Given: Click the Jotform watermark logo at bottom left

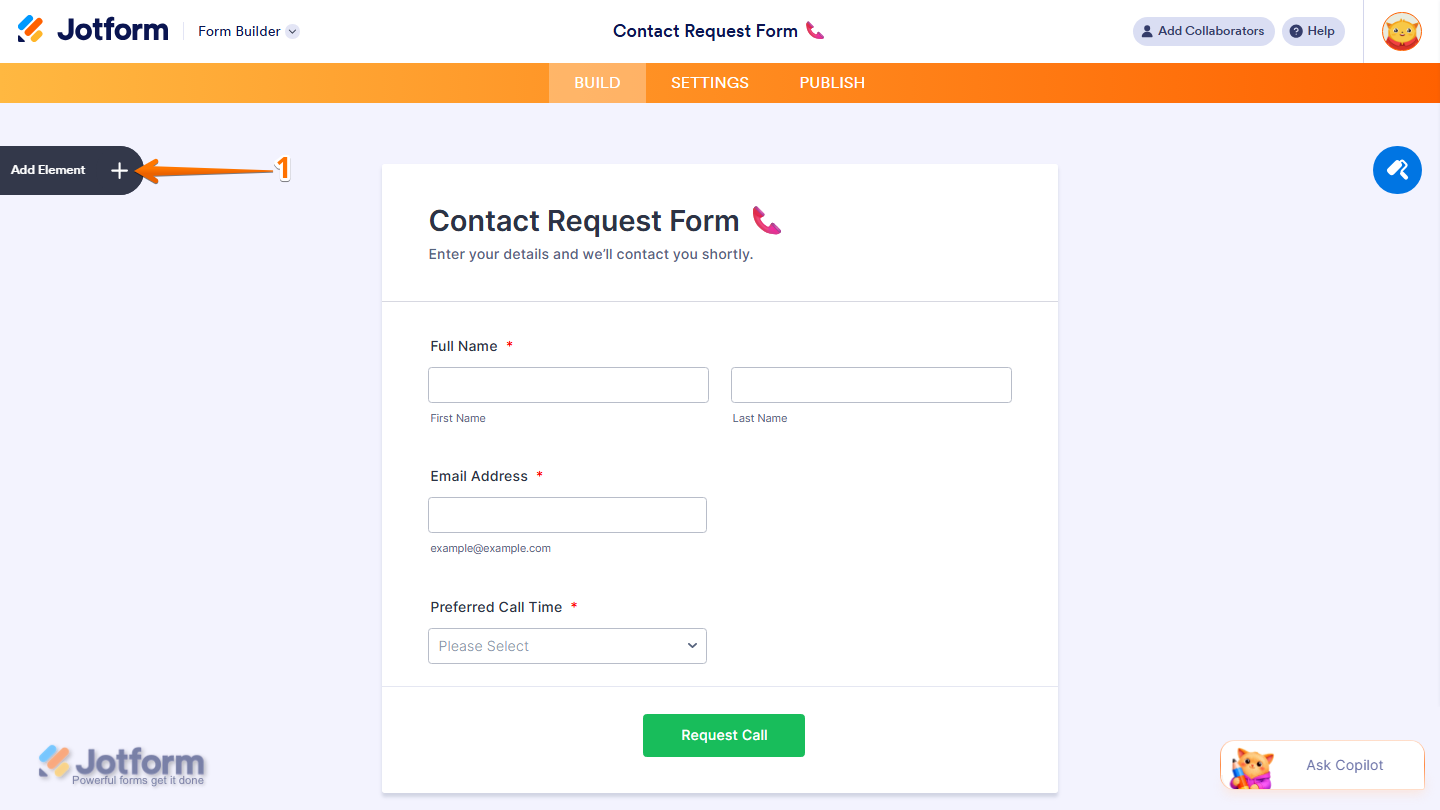Looking at the screenshot, I should (x=122, y=764).
